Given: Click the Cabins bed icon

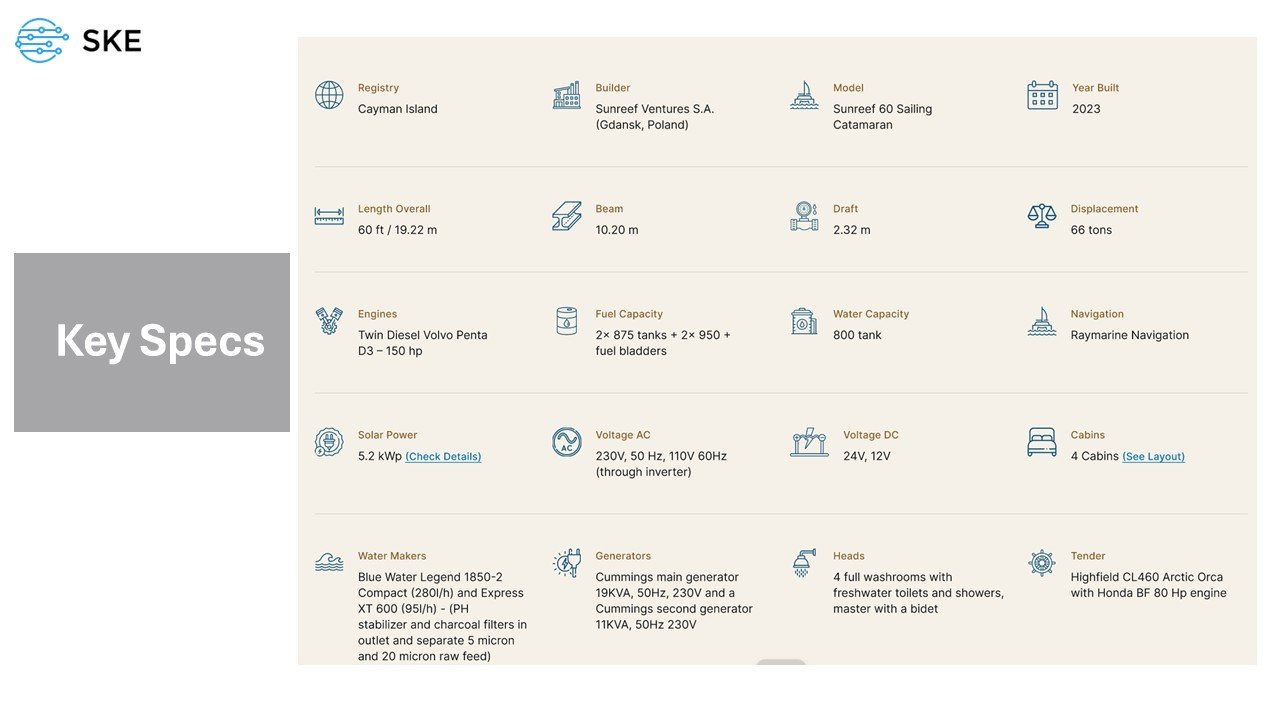Looking at the screenshot, I should (x=1042, y=442).
